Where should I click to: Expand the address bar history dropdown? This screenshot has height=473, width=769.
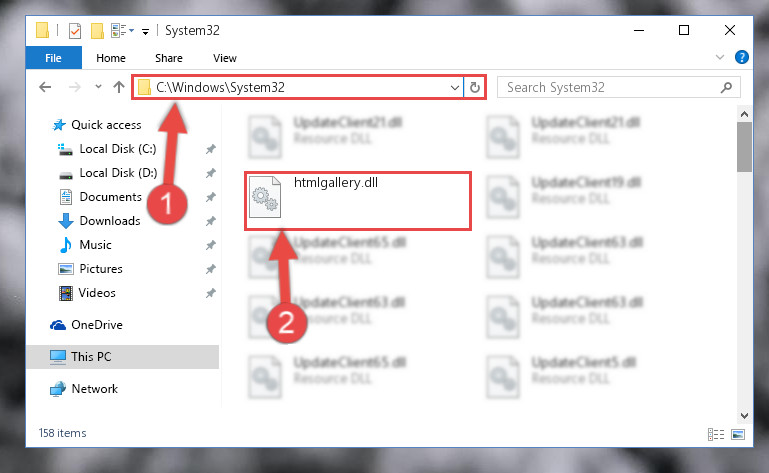[455, 88]
